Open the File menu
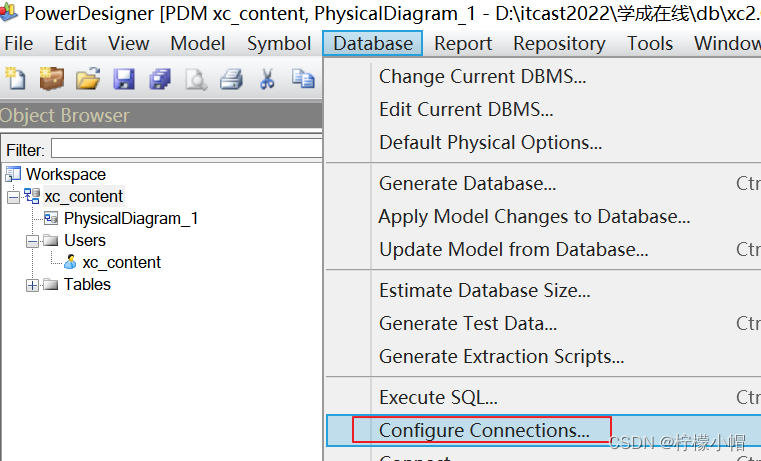Viewport: 761px width, 461px height. coord(18,44)
